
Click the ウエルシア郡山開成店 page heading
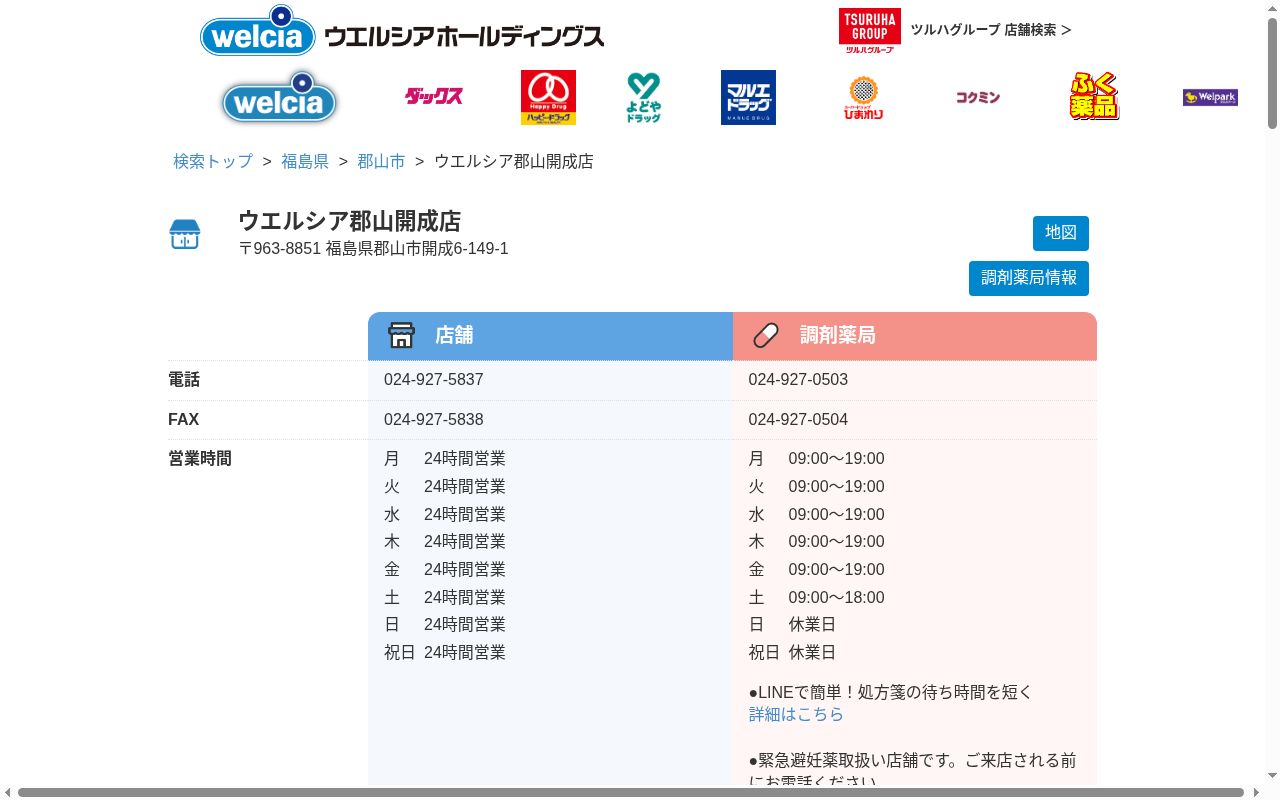tap(349, 221)
